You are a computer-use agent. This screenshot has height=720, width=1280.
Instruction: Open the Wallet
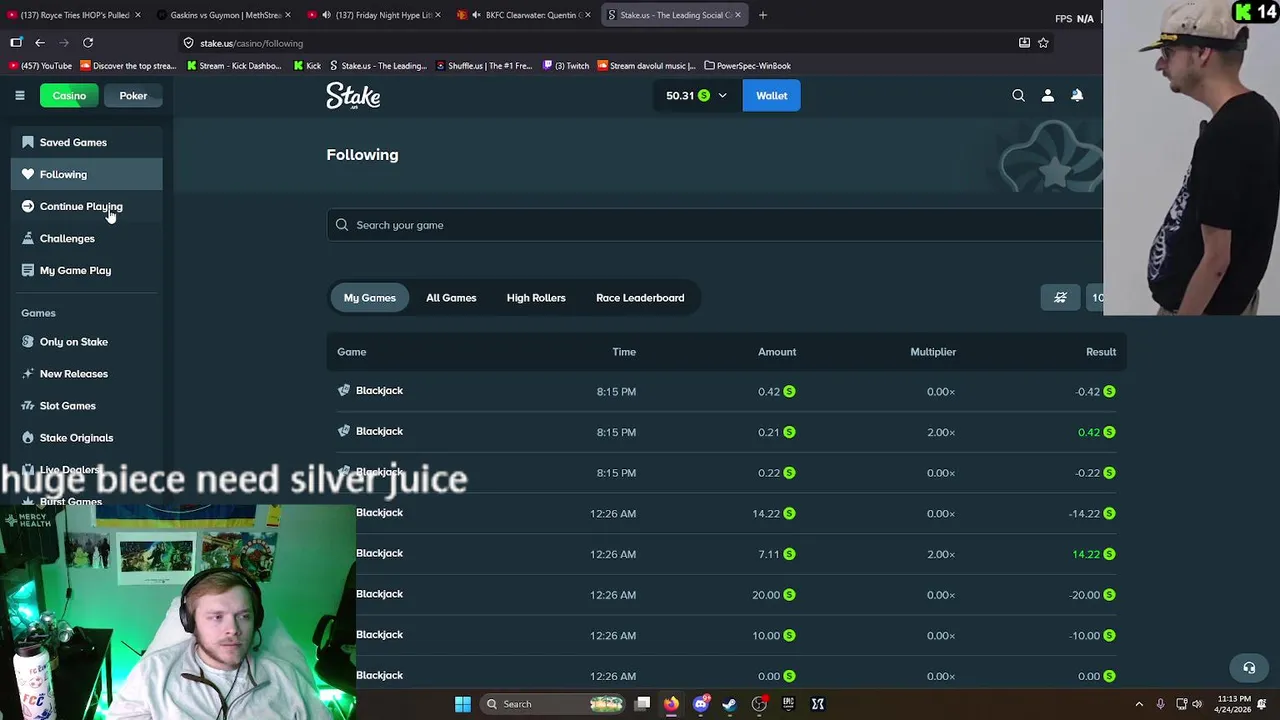[x=771, y=96]
